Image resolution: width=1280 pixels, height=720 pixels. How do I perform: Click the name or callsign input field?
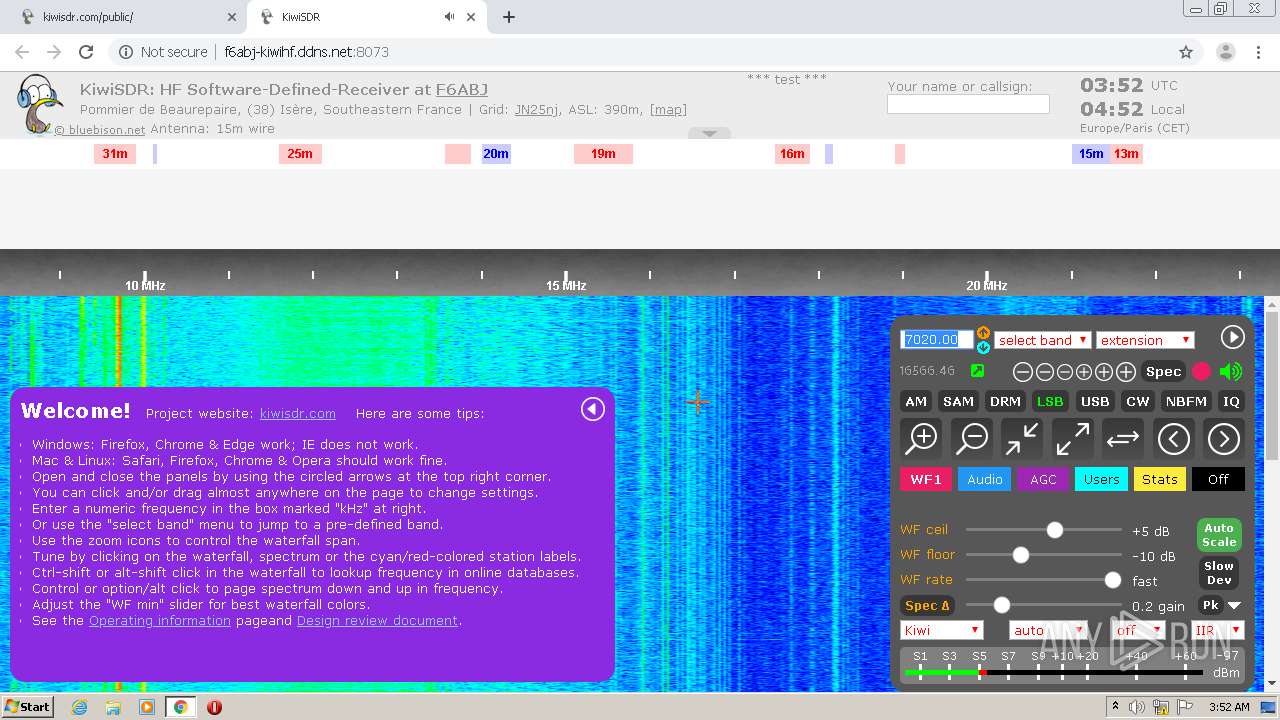tap(968, 104)
